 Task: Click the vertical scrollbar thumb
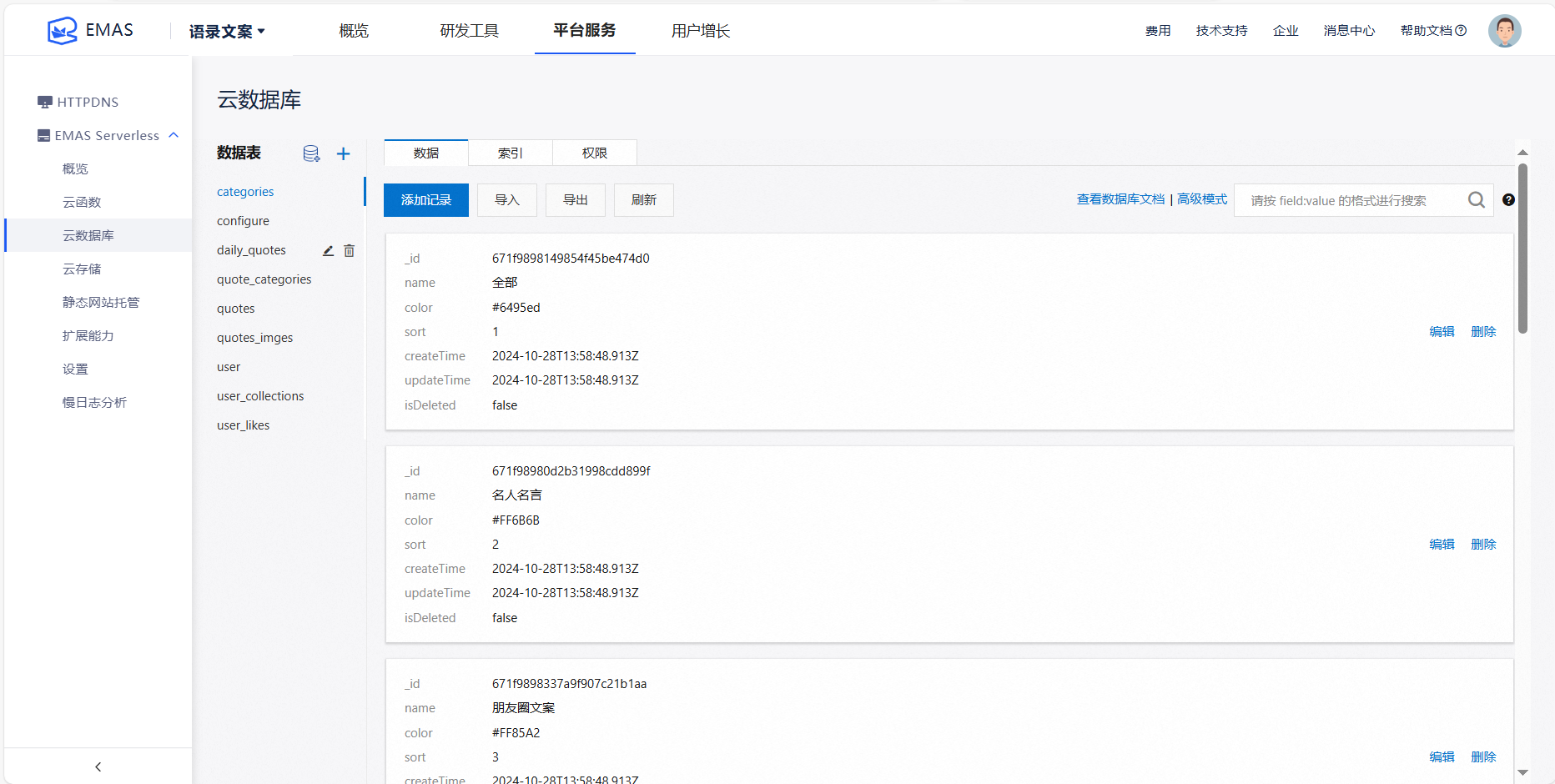tap(1522, 249)
